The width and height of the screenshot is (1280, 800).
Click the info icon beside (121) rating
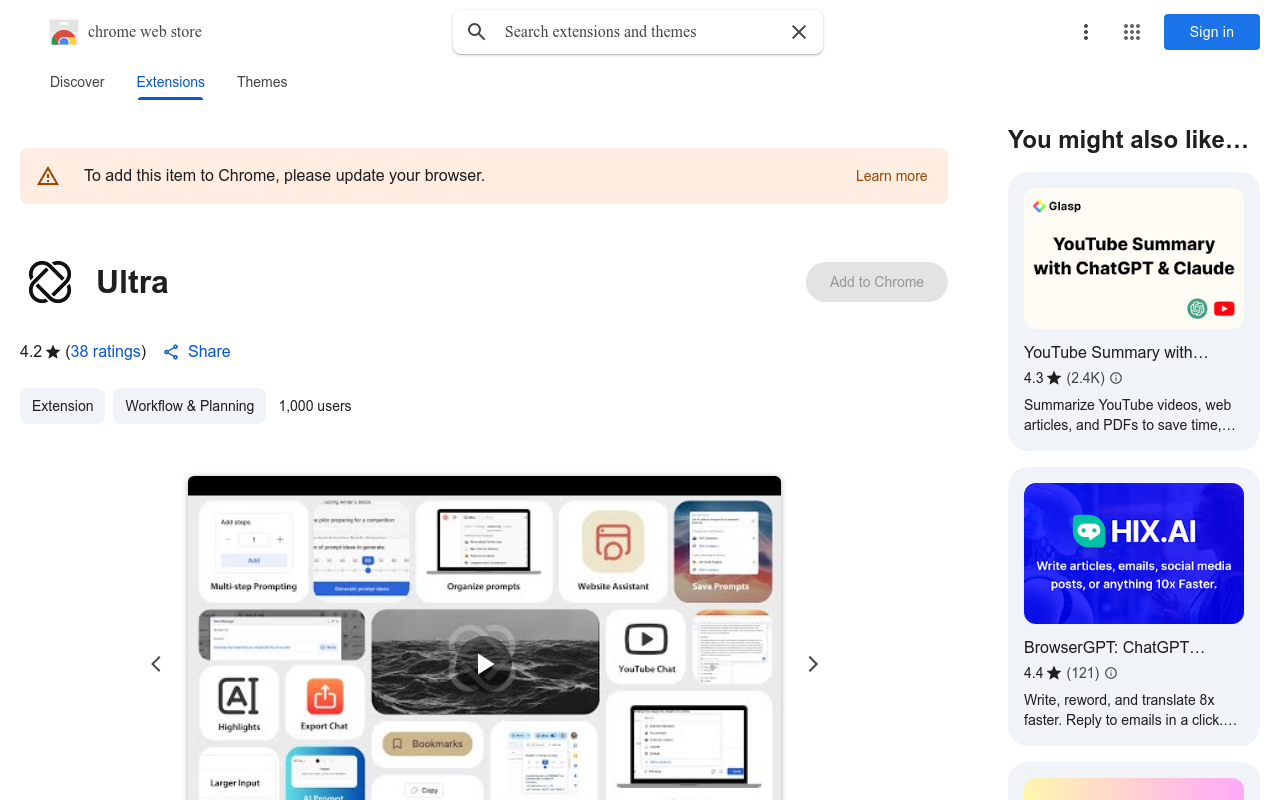pyautogui.click(x=1111, y=673)
